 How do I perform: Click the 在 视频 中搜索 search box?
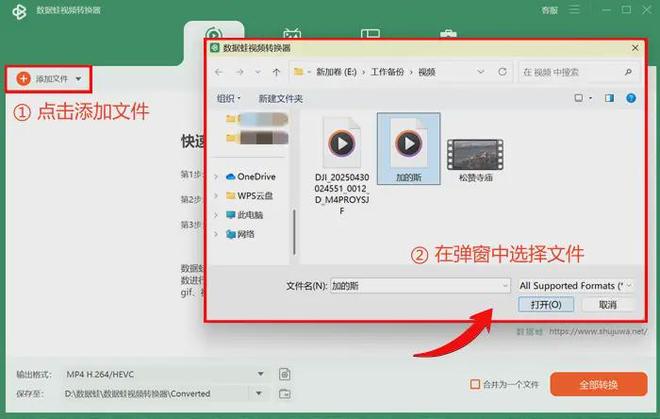pos(579,72)
